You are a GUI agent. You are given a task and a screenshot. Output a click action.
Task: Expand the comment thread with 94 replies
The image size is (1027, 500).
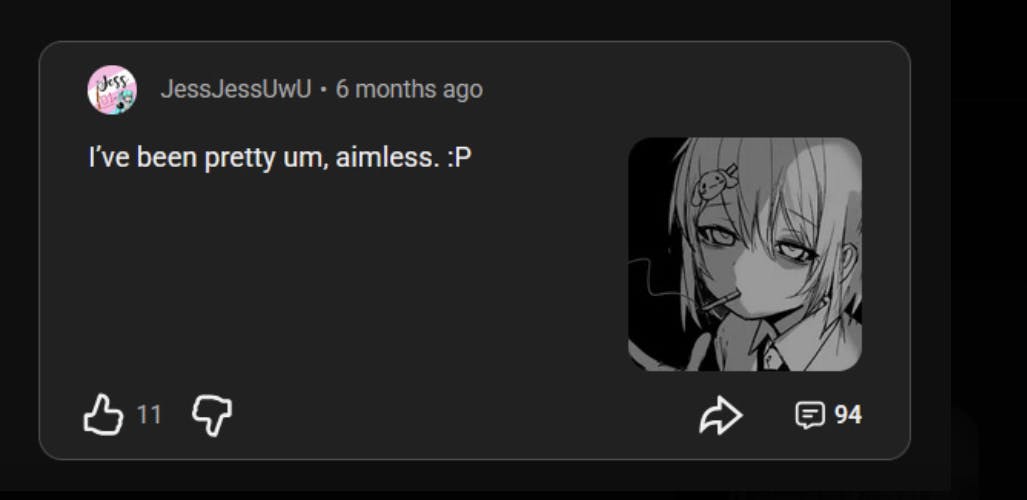pyautogui.click(x=829, y=415)
